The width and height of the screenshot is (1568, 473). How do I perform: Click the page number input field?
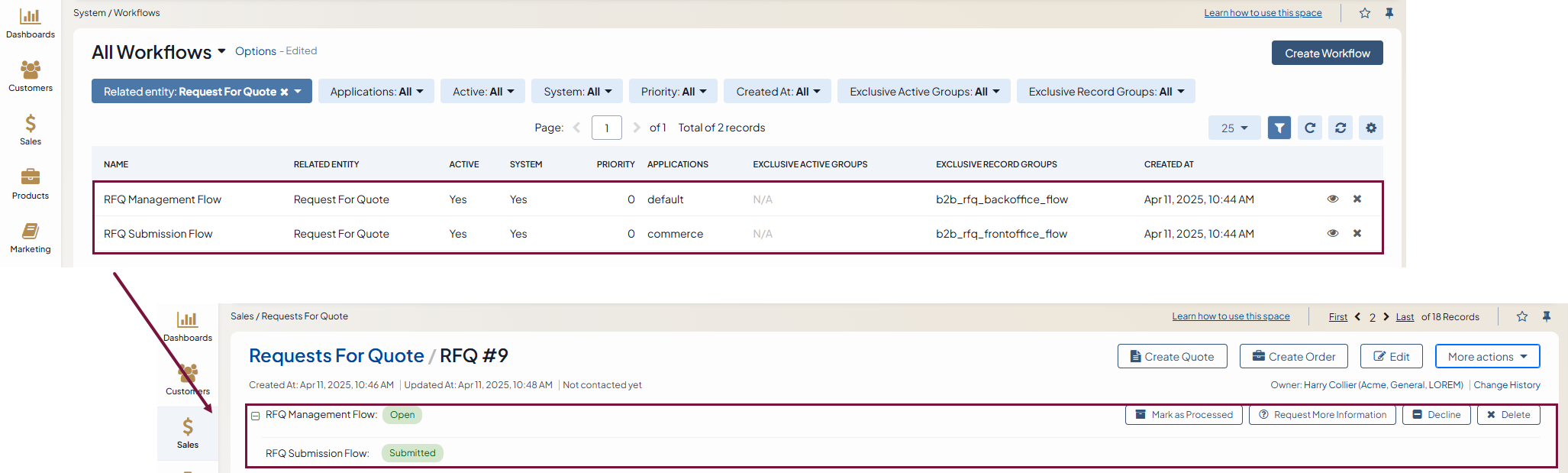click(x=606, y=128)
